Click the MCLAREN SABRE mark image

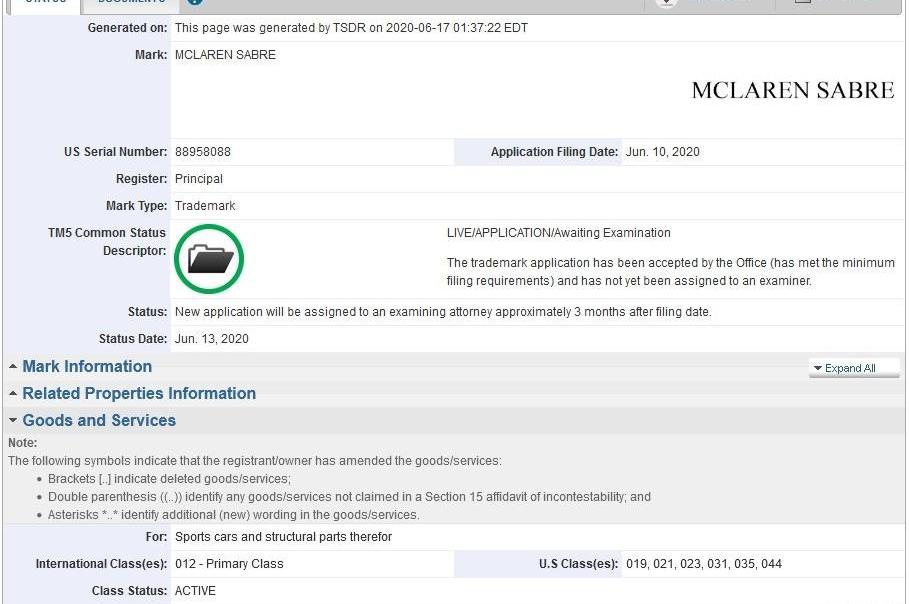coord(792,90)
